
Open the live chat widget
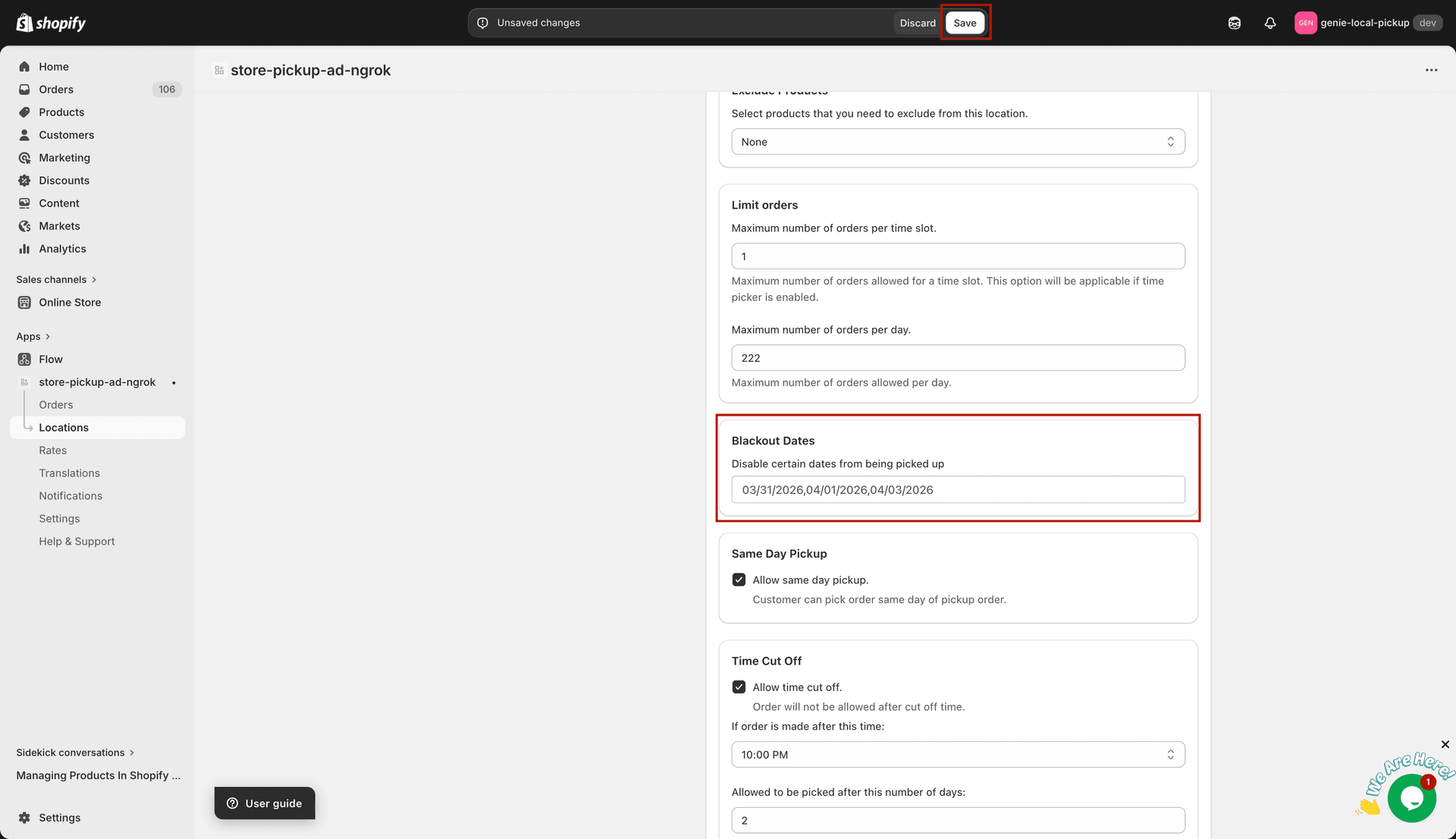1411,797
